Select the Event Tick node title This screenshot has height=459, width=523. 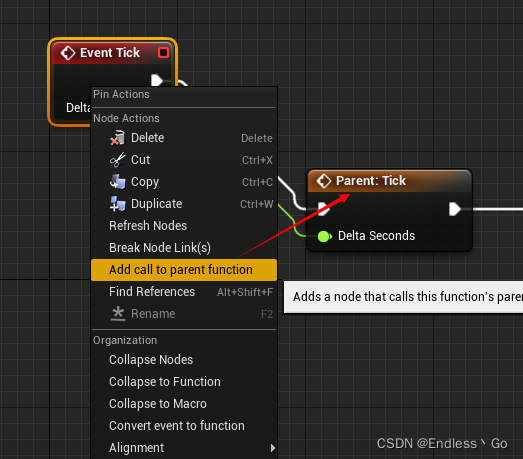coord(110,53)
